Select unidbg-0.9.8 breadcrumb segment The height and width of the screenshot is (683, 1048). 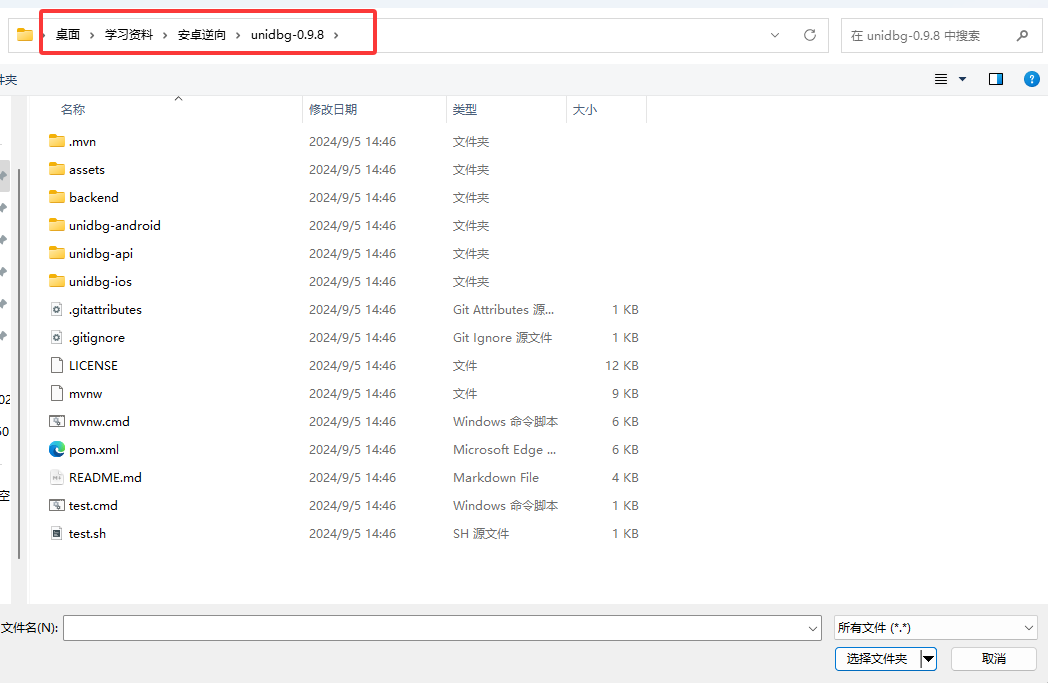pos(287,35)
